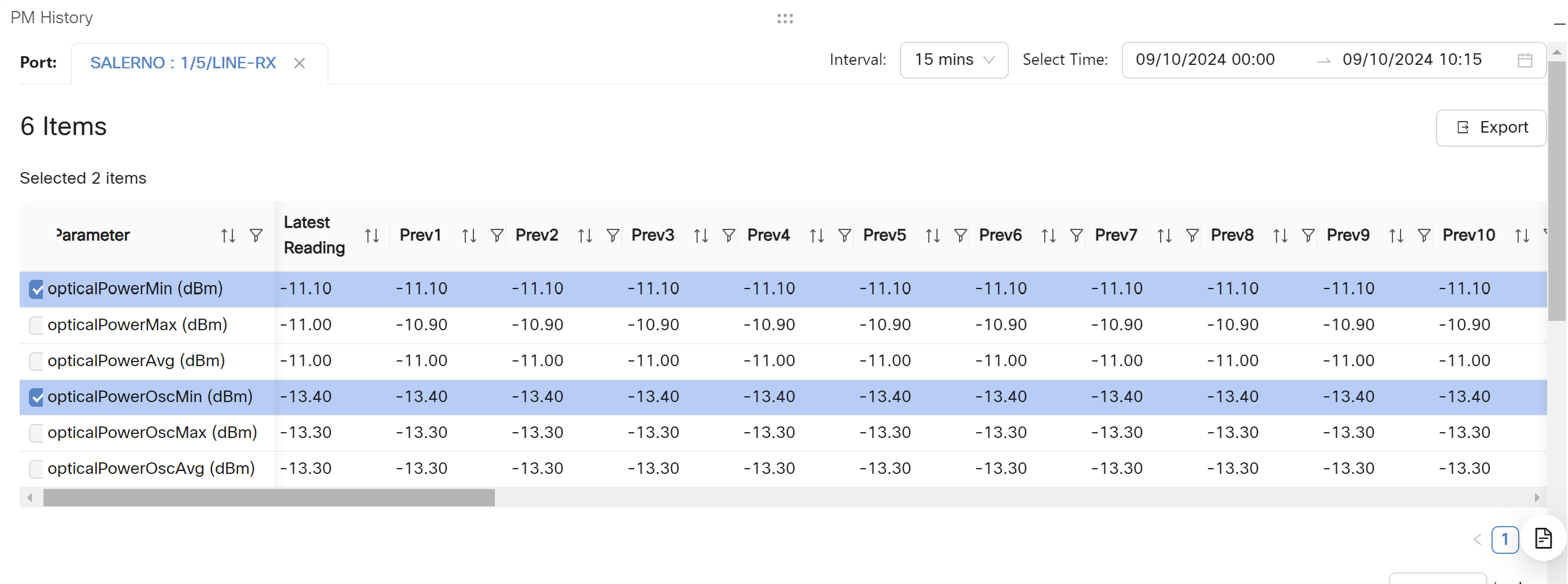The width and height of the screenshot is (1568, 584).
Task: Select opticalPowerMax Prev1 value -10.90
Action: 421,325
